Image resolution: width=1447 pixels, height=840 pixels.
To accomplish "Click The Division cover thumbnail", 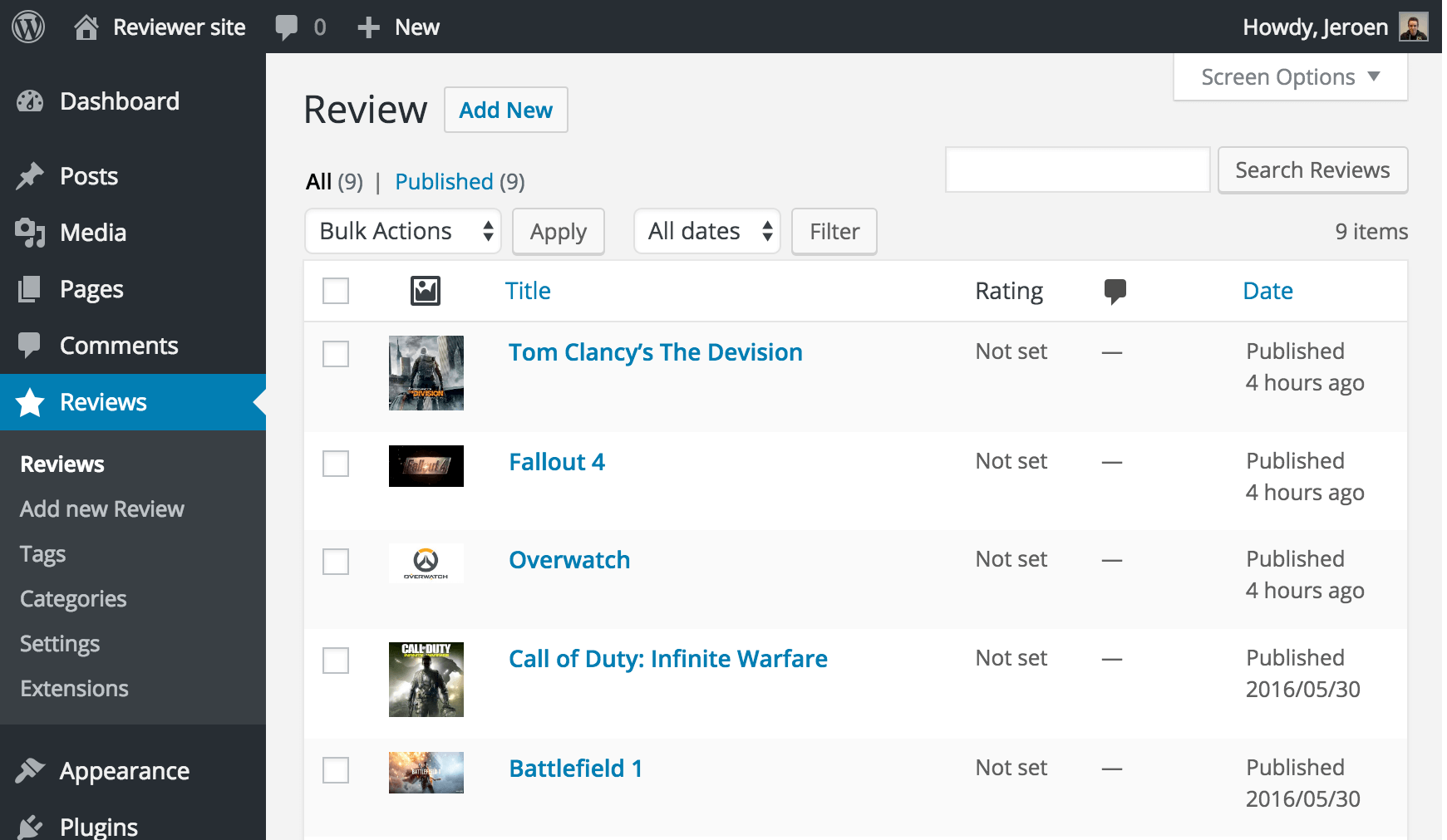I will (426, 373).
